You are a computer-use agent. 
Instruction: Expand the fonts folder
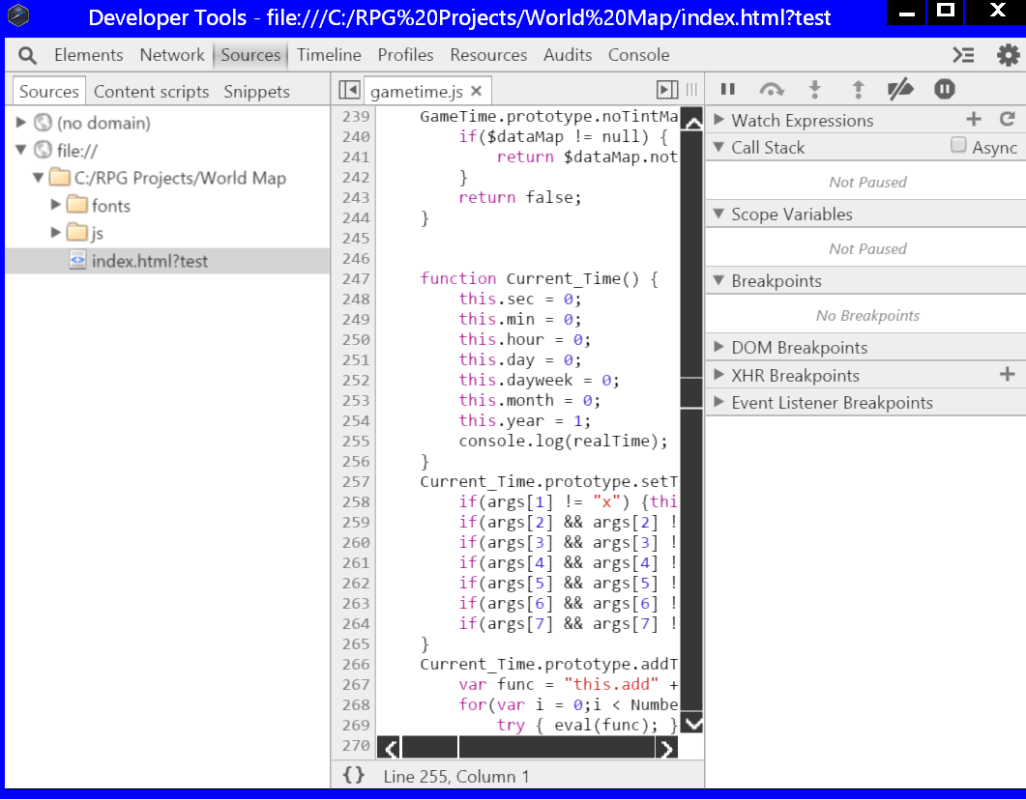point(56,204)
